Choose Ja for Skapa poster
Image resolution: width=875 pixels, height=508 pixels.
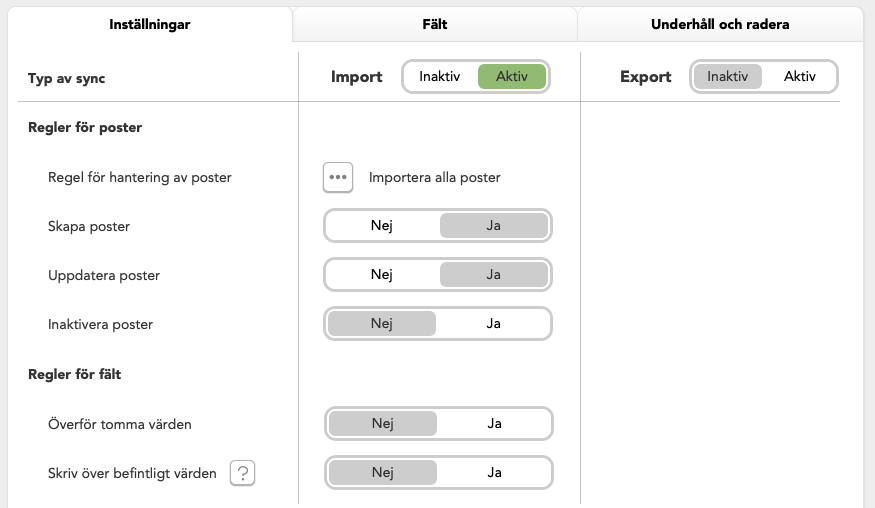pos(493,226)
